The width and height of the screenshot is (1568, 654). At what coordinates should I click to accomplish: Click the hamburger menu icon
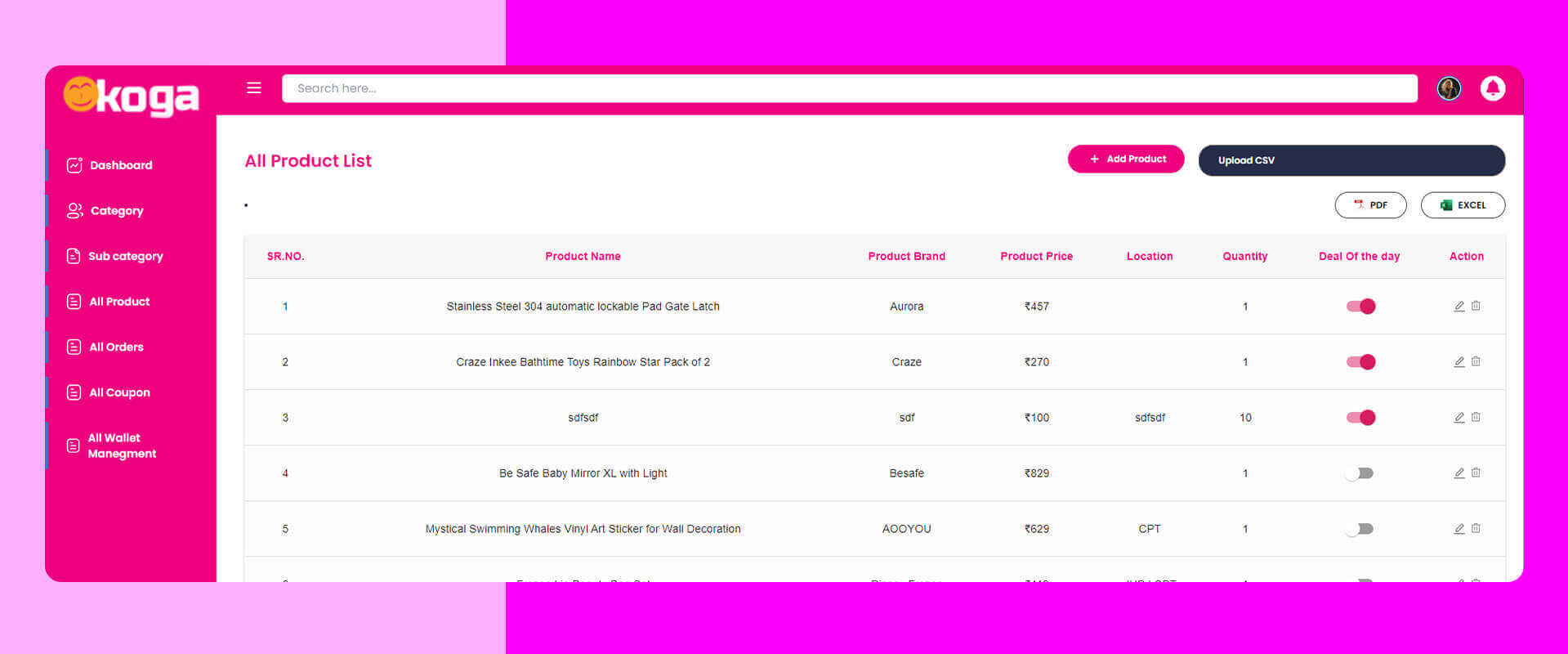coord(254,88)
